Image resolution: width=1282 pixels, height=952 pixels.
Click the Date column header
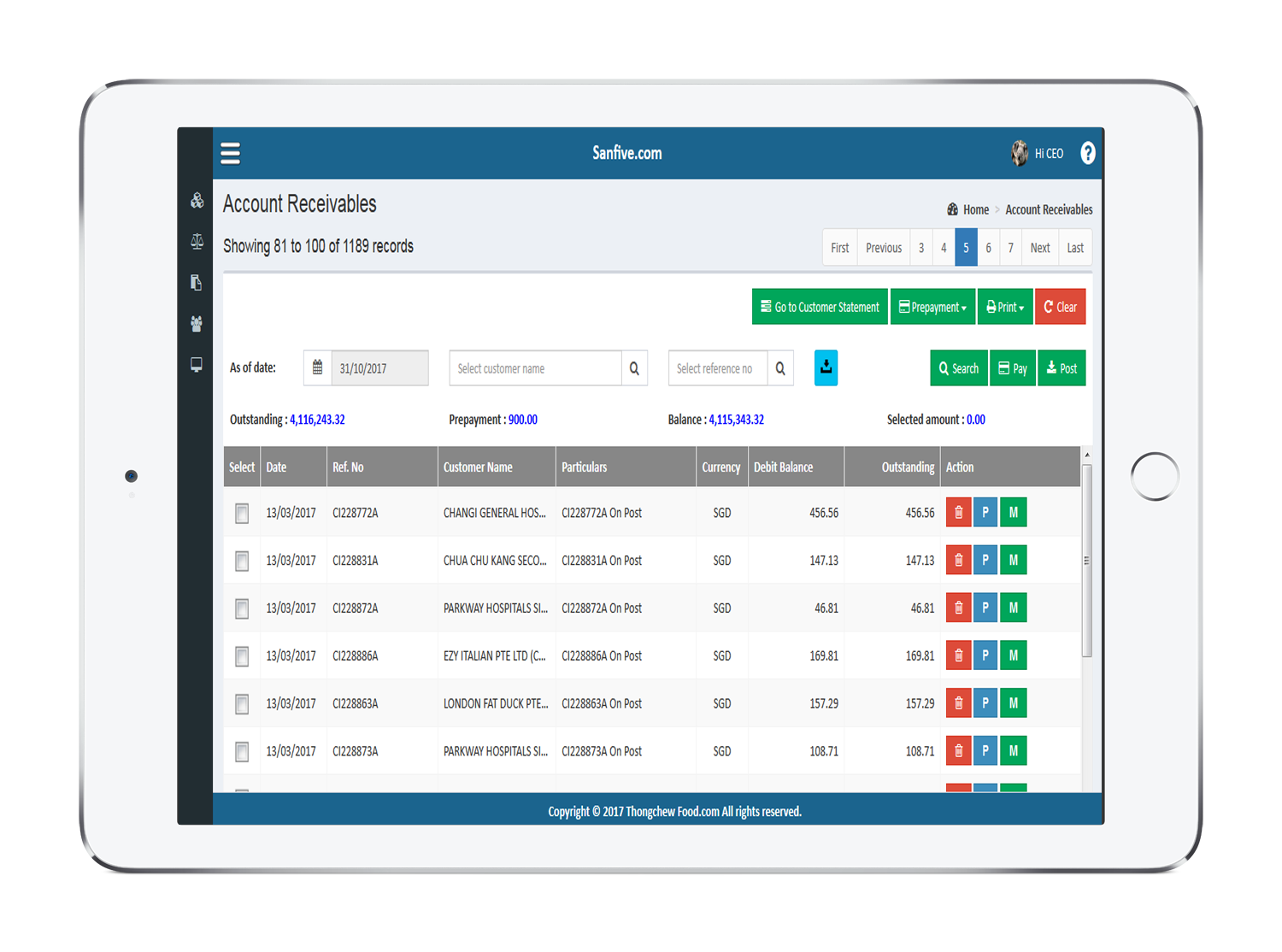click(x=293, y=467)
